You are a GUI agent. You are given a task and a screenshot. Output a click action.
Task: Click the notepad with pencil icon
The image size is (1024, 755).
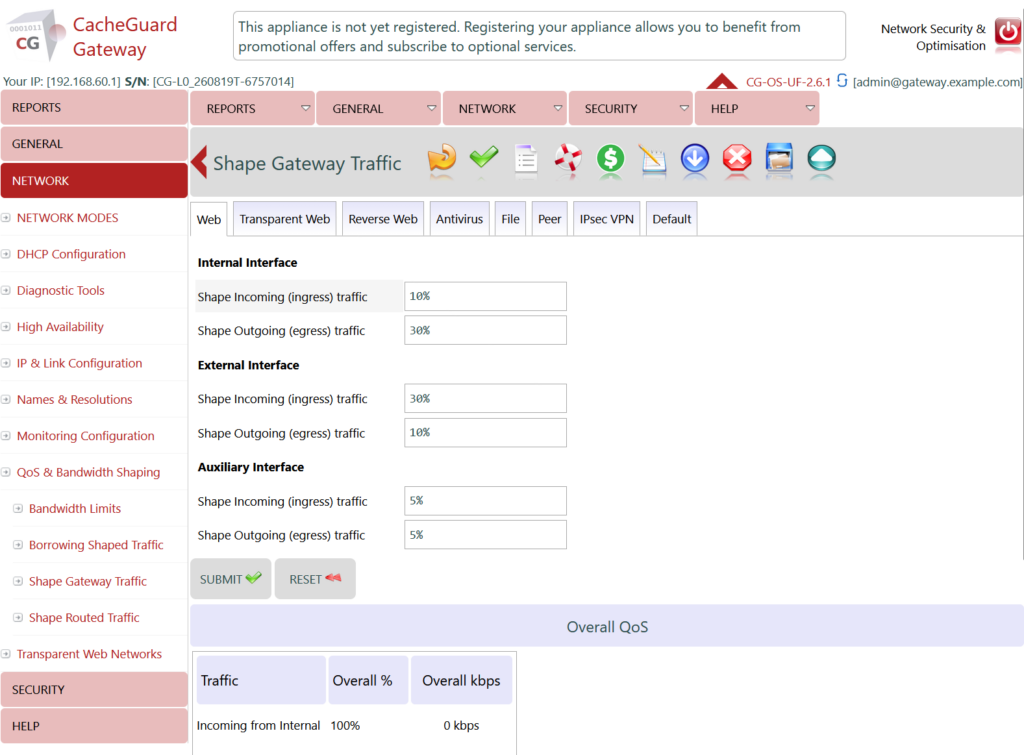pos(652,159)
